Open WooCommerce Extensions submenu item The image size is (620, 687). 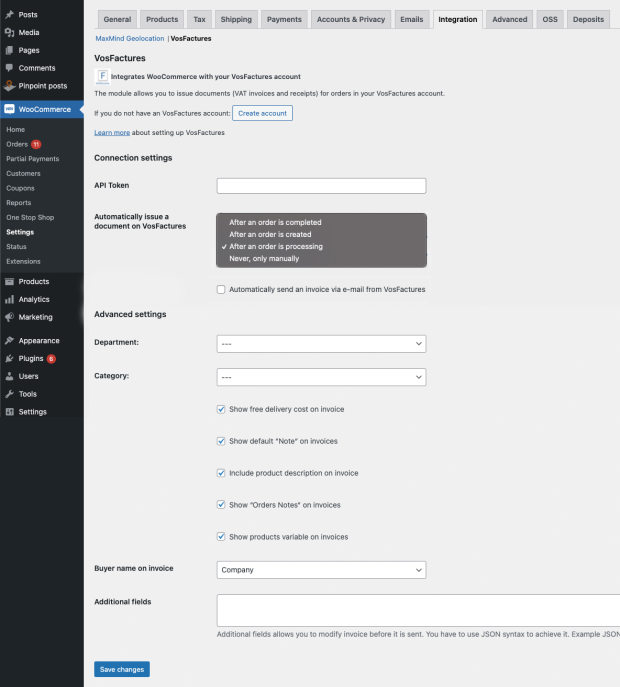tap(23, 262)
